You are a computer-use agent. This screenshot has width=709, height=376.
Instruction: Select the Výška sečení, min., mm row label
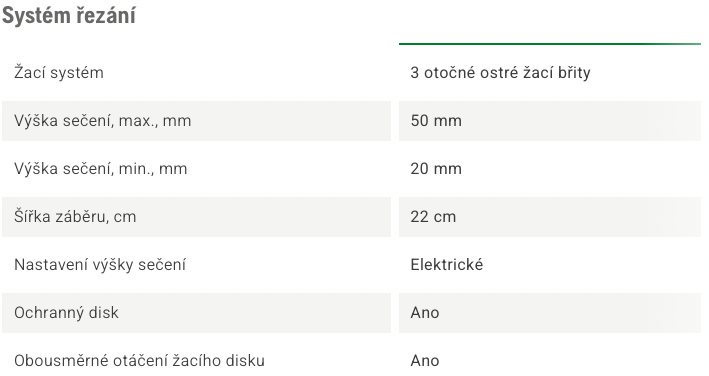[x=100, y=169]
